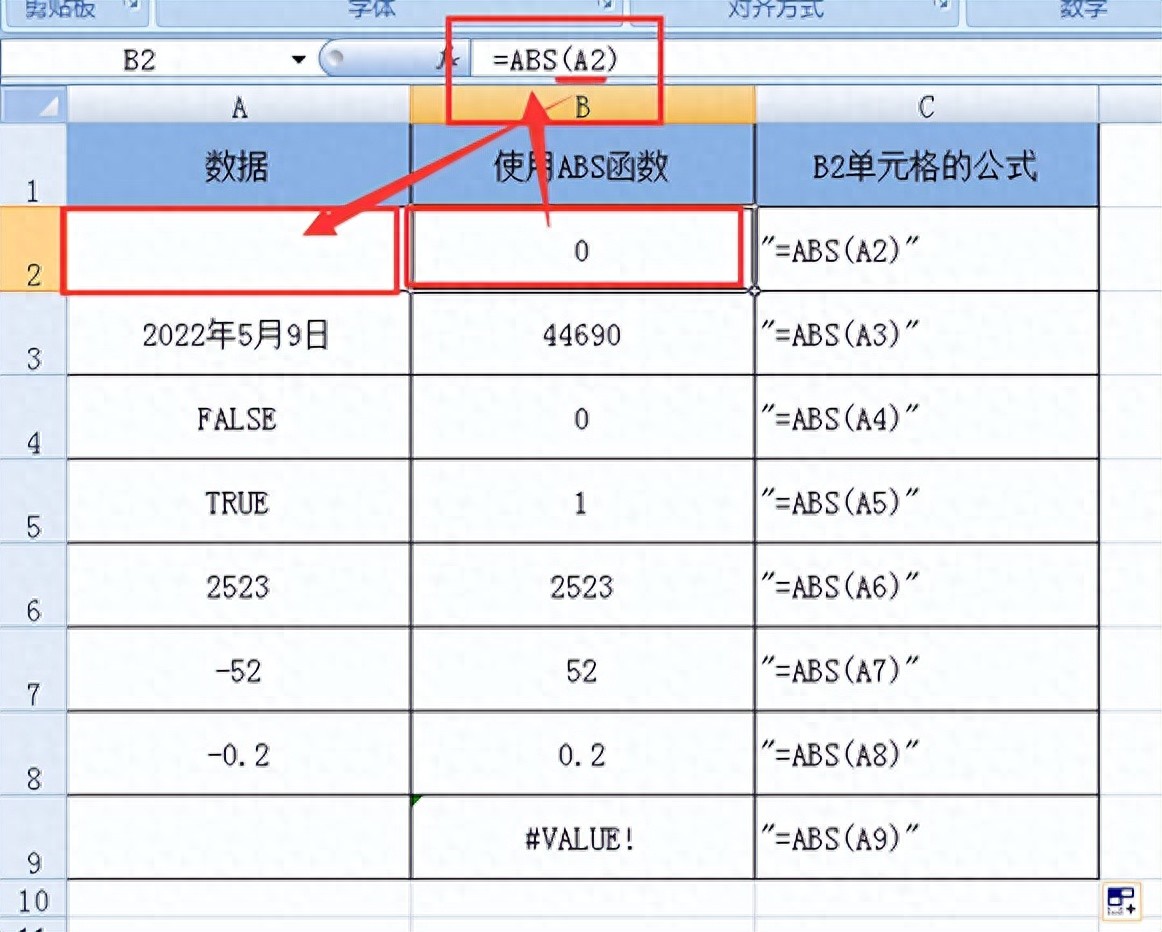Viewport: 1162px width, 932px height.
Task: Select cell B5 showing 1
Action: click(x=582, y=501)
